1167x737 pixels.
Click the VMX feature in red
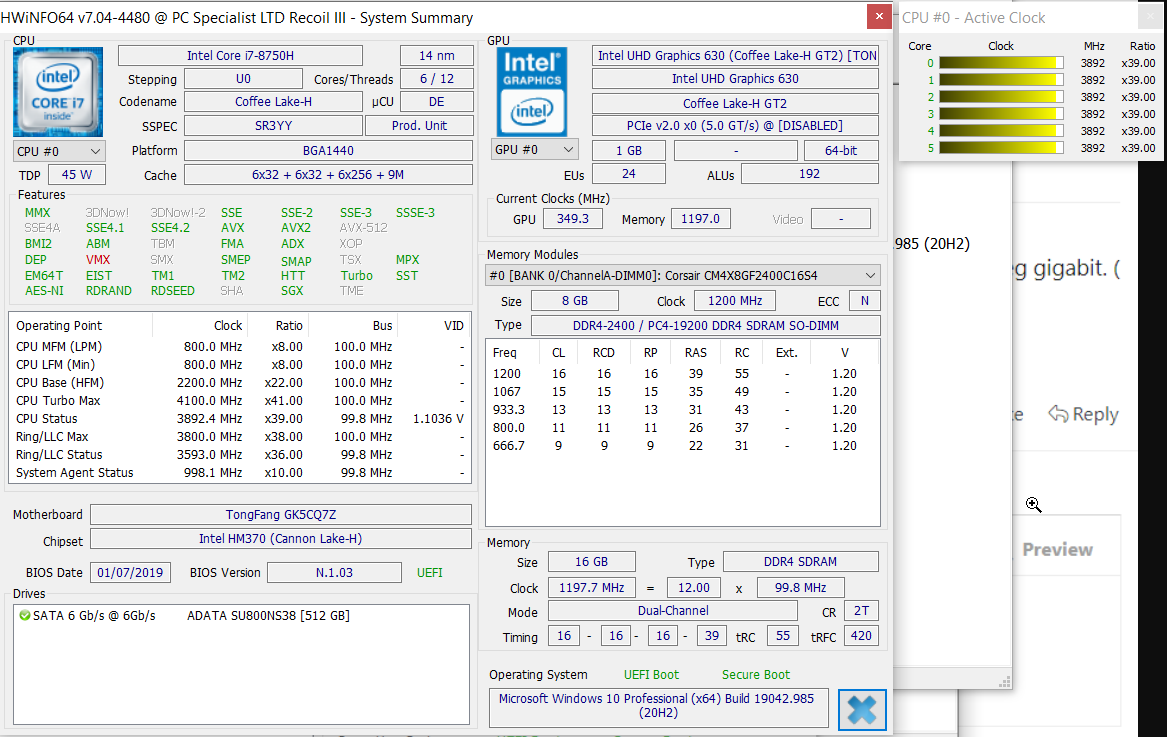coord(97,260)
